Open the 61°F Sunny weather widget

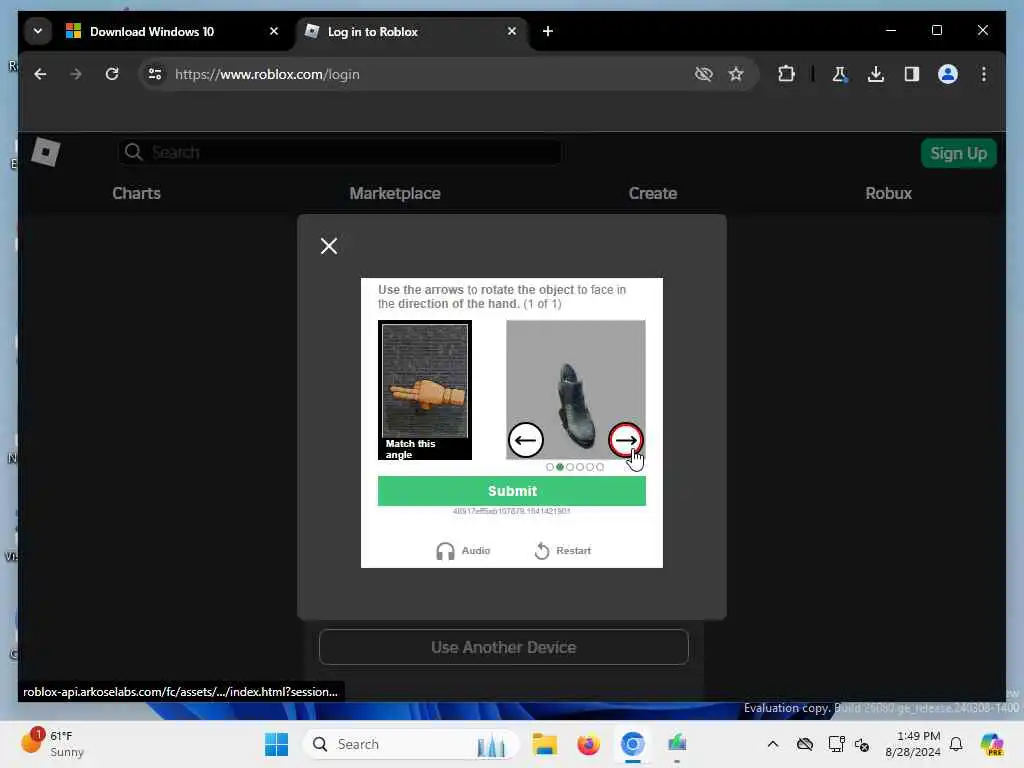click(52, 744)
